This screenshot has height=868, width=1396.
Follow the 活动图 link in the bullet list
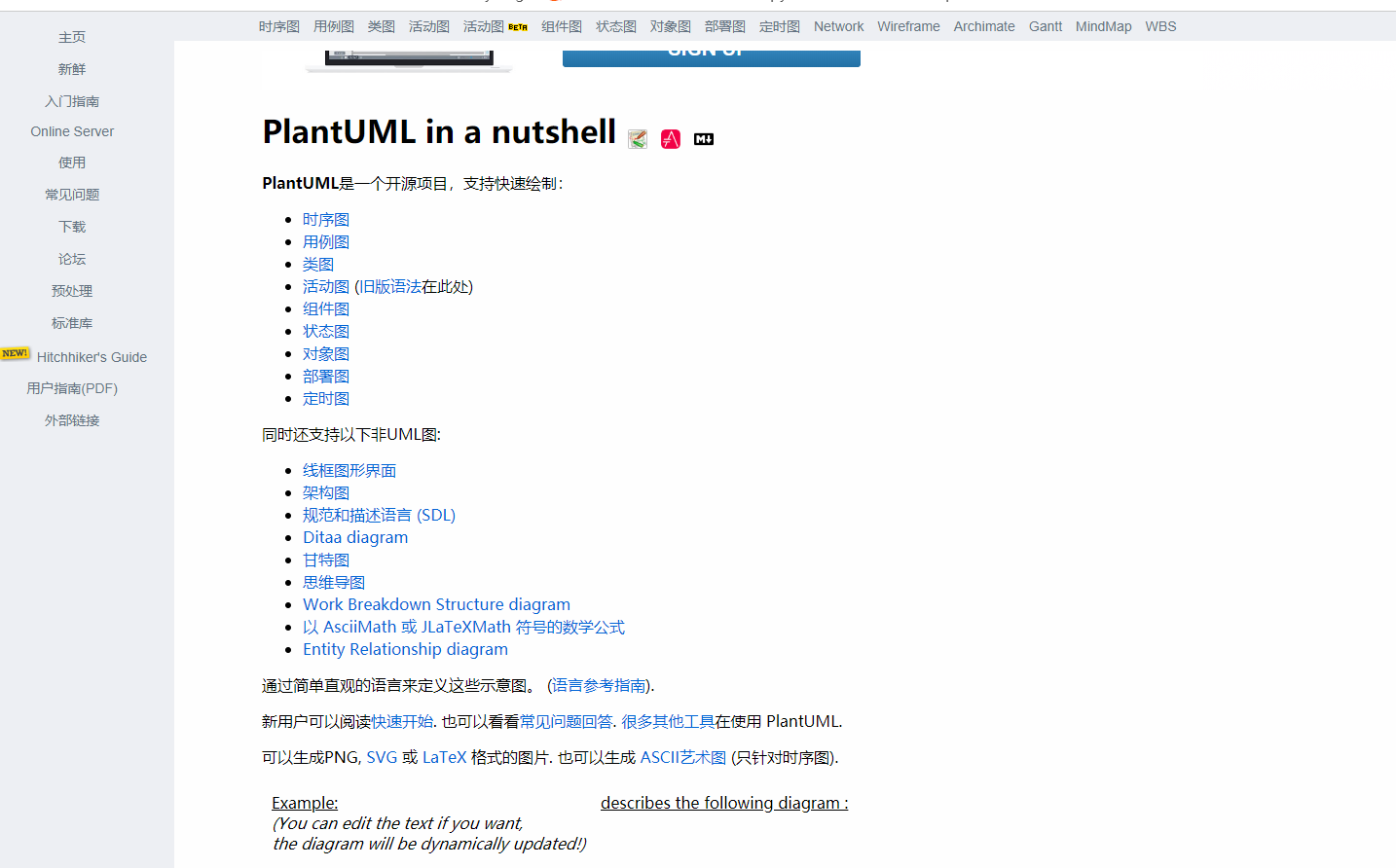(x=326, y=287)
